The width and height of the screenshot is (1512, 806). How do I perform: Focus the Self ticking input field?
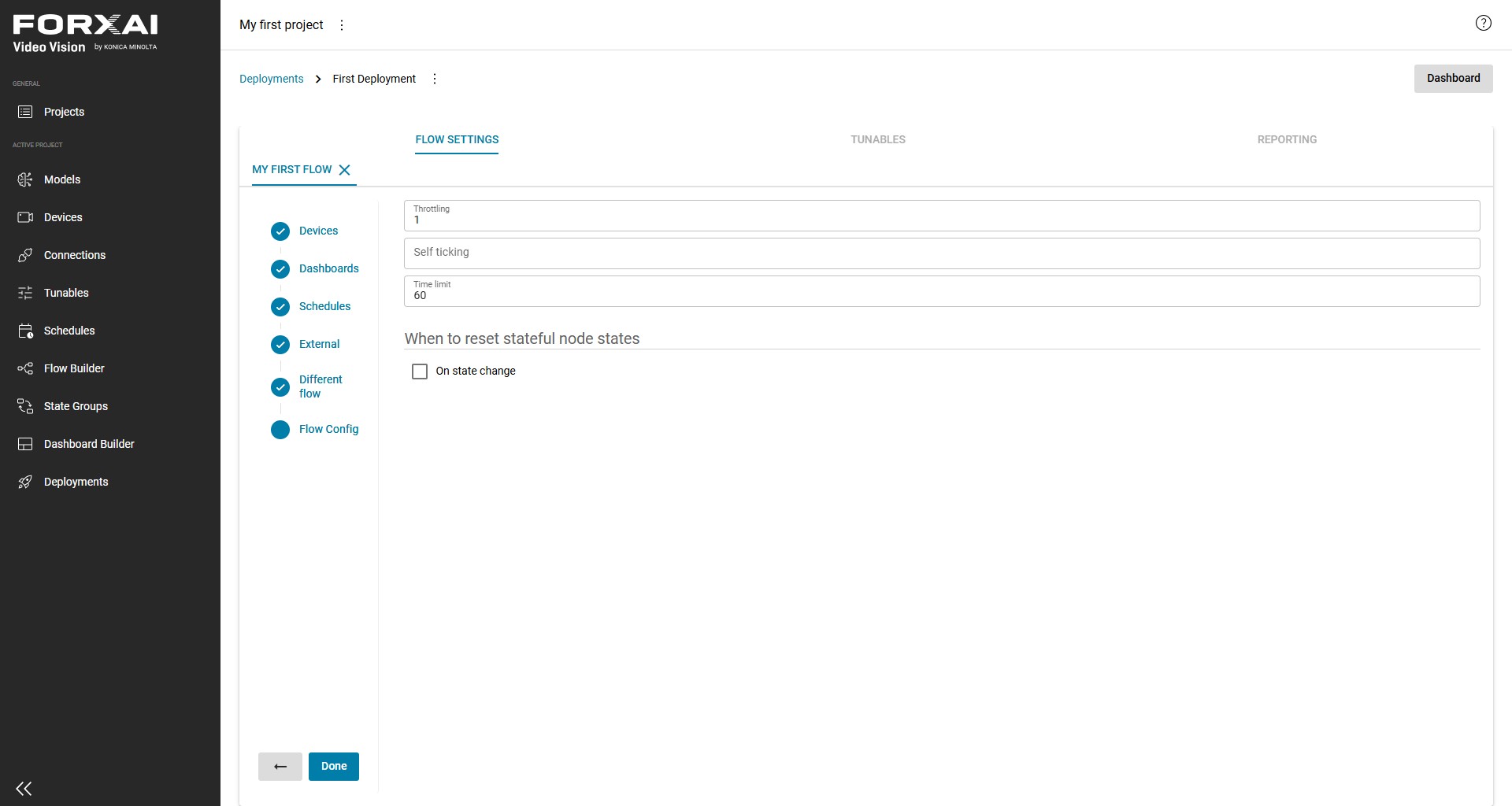[942, 253]
